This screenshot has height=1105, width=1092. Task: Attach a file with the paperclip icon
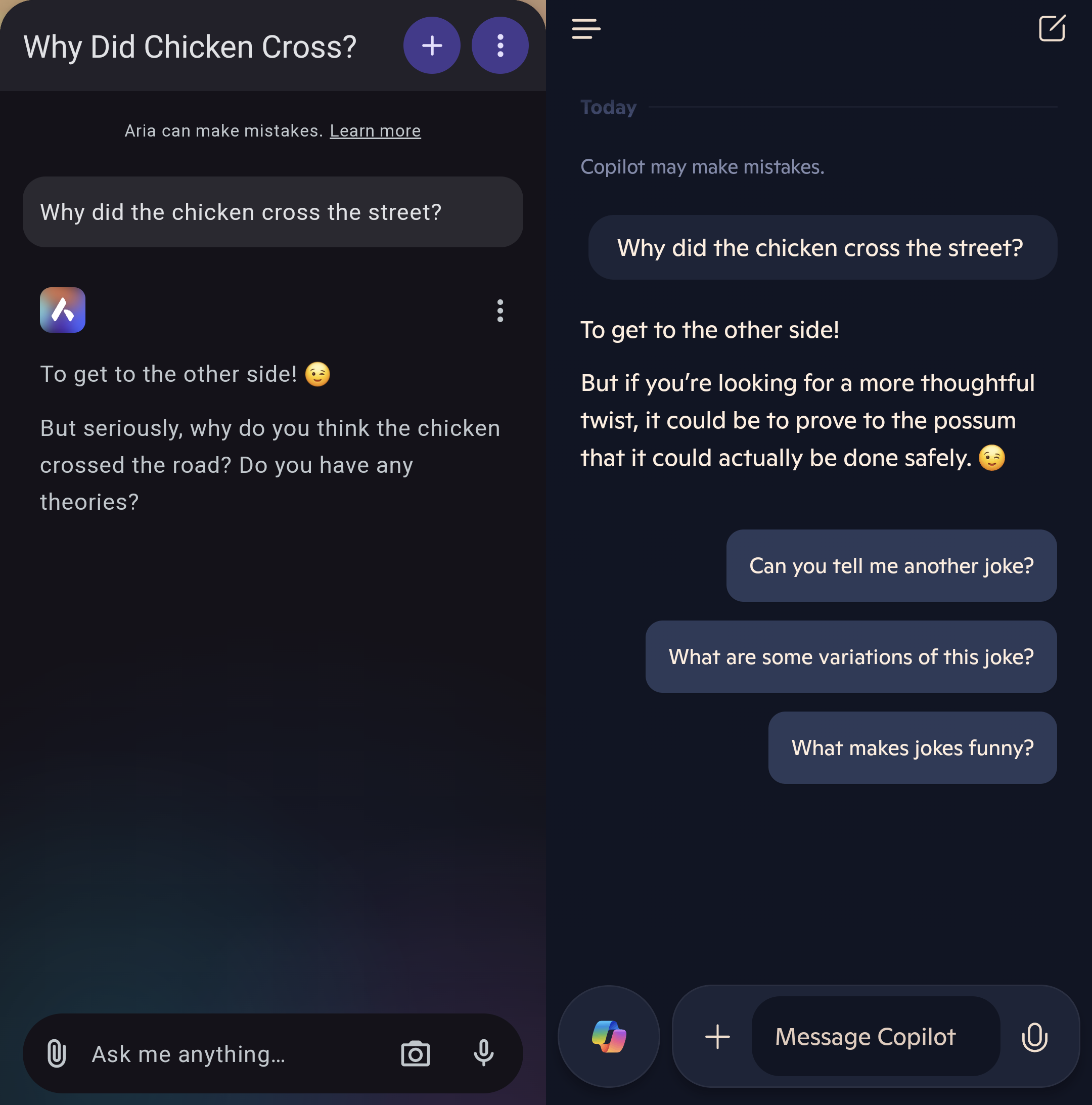pyautogui.click(x=57, y=1053)
